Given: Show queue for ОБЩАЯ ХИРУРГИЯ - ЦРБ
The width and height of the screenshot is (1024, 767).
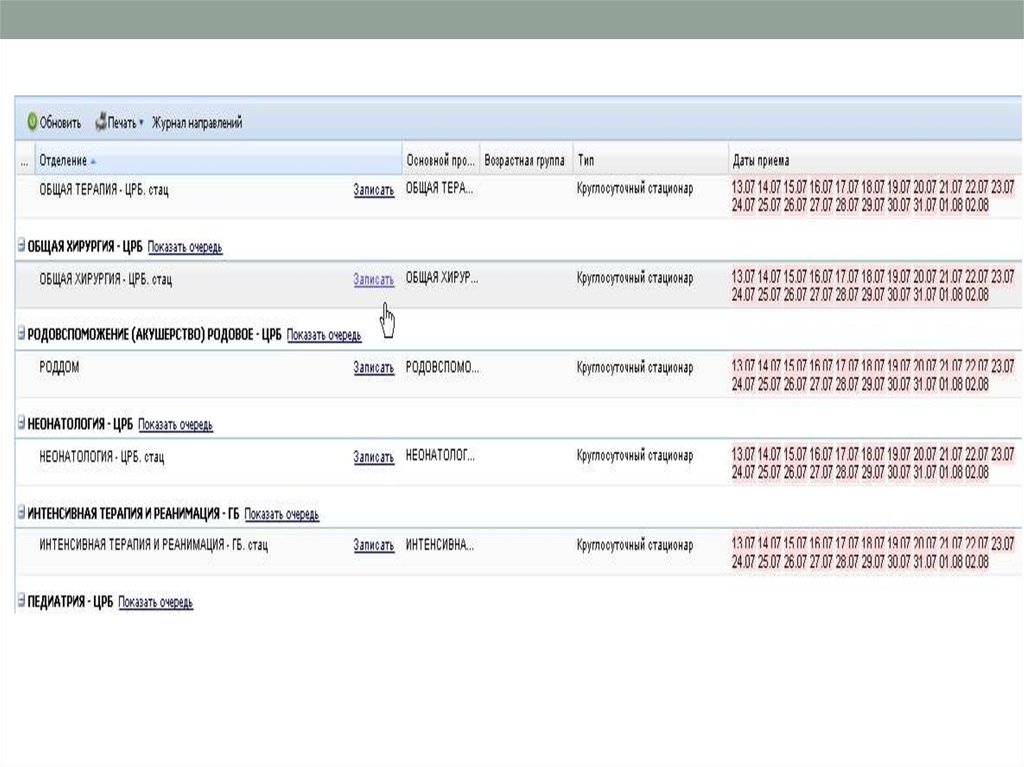Looking at the screenshot, I should tap(185, 247).
